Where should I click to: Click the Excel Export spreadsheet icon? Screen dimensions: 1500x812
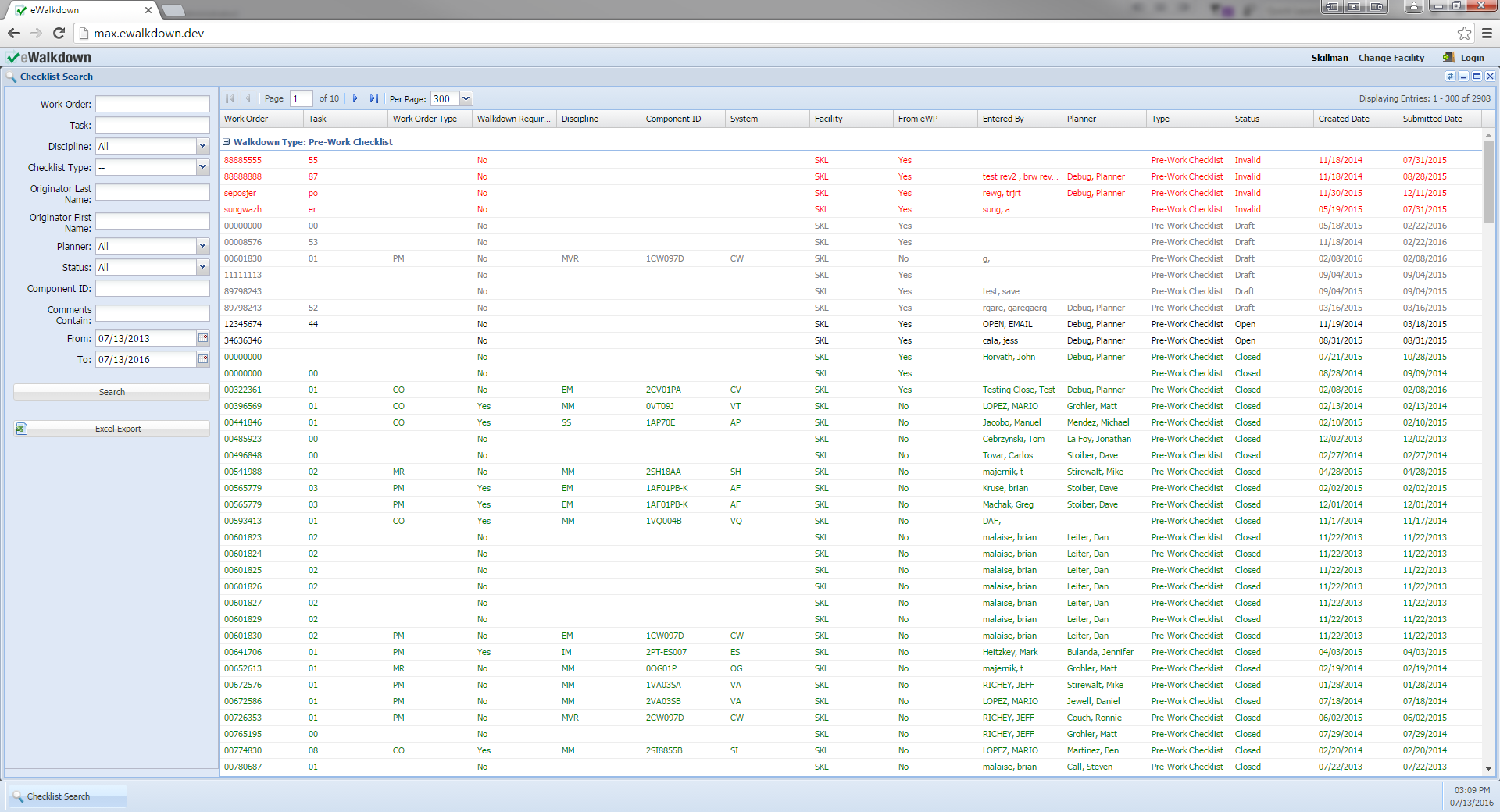click(x=21, y=429)
